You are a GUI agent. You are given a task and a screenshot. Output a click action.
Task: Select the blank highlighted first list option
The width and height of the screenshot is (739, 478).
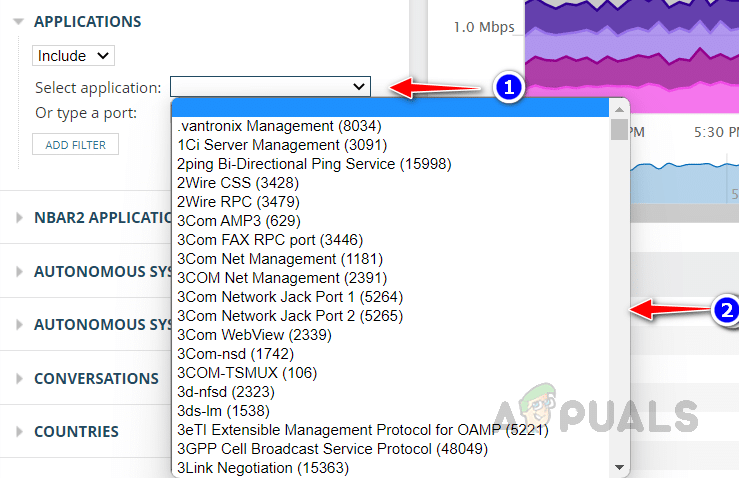click(x=390, y=108)
